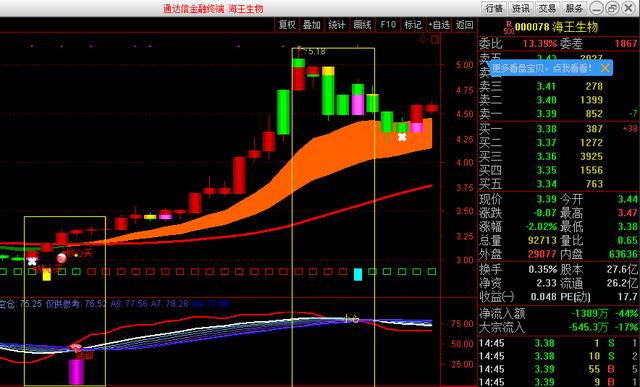Click the 14:45 trade with volume 55
The height and width of the screenshot is (387, 640).
558,369
